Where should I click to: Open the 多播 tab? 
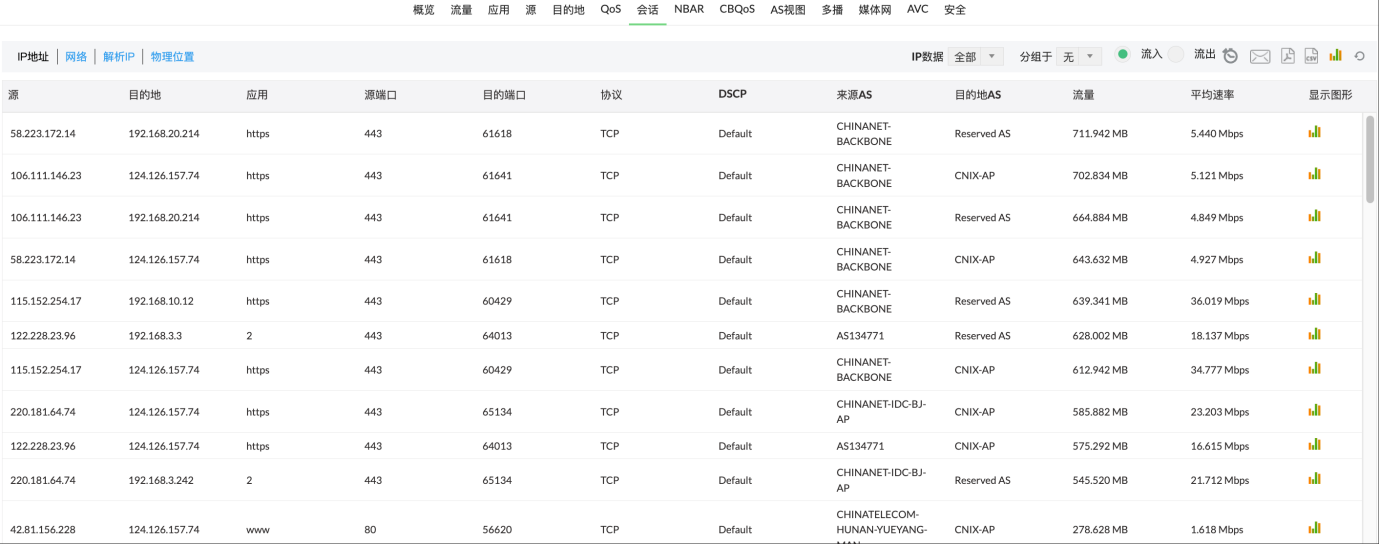click(832, 10)
